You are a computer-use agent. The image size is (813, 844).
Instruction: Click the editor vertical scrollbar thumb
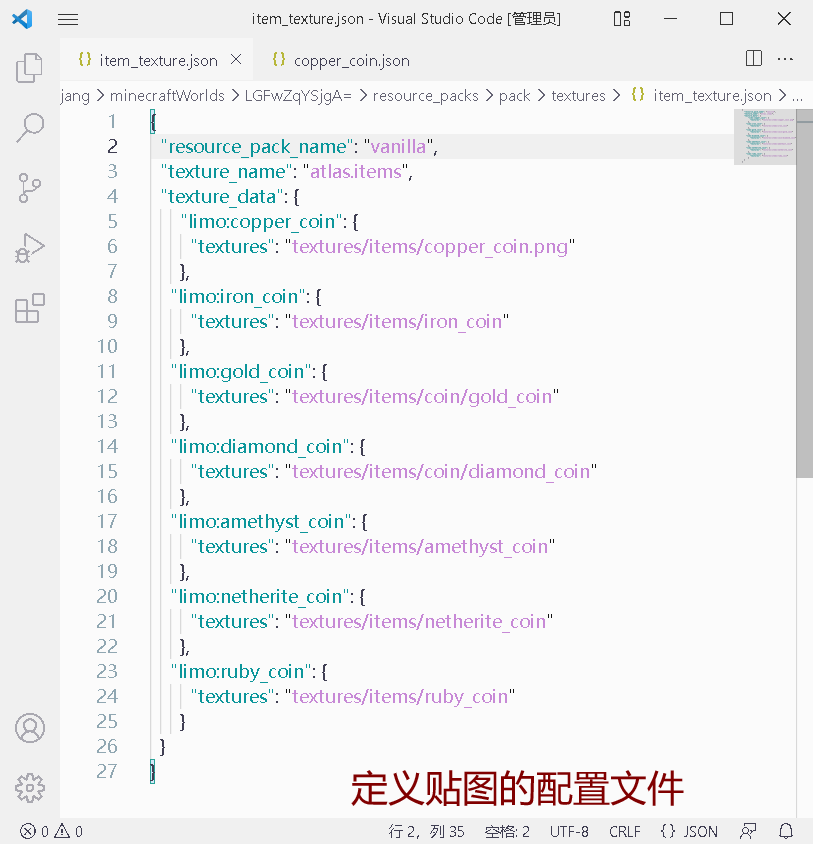point(804,293)
